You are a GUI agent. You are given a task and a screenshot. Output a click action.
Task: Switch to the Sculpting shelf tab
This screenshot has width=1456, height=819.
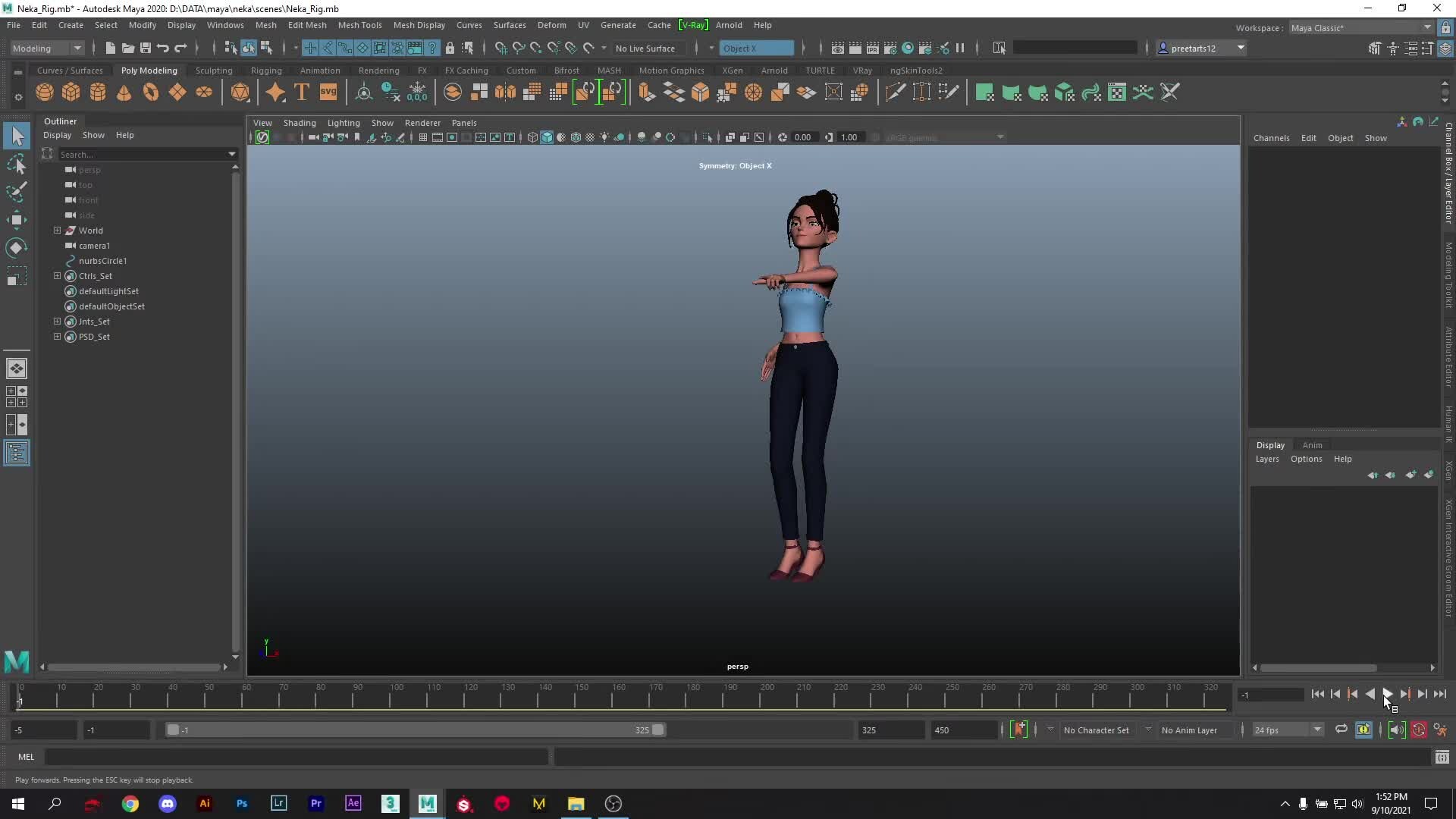214,70
